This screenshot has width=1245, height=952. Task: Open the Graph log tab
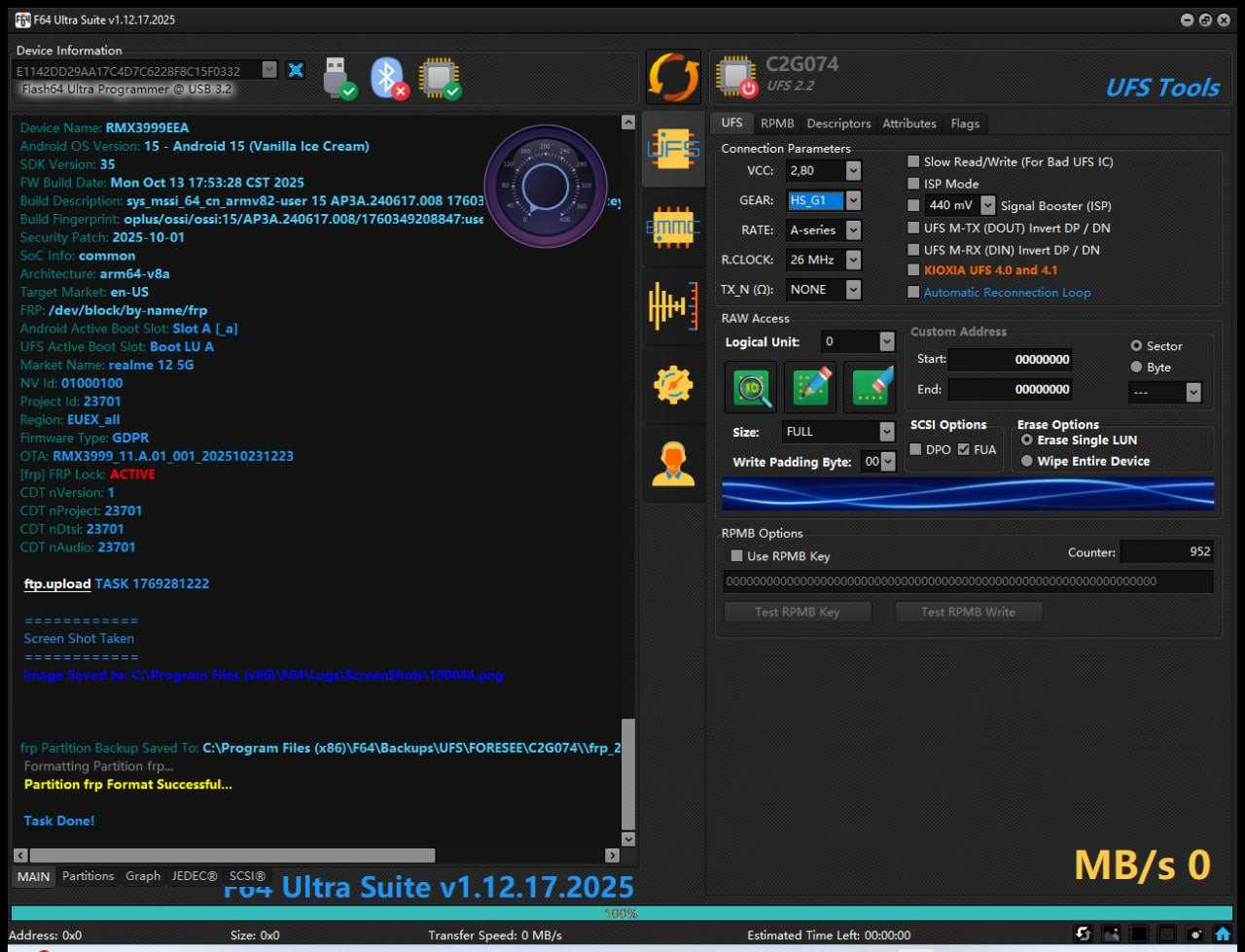pos(143,876)
